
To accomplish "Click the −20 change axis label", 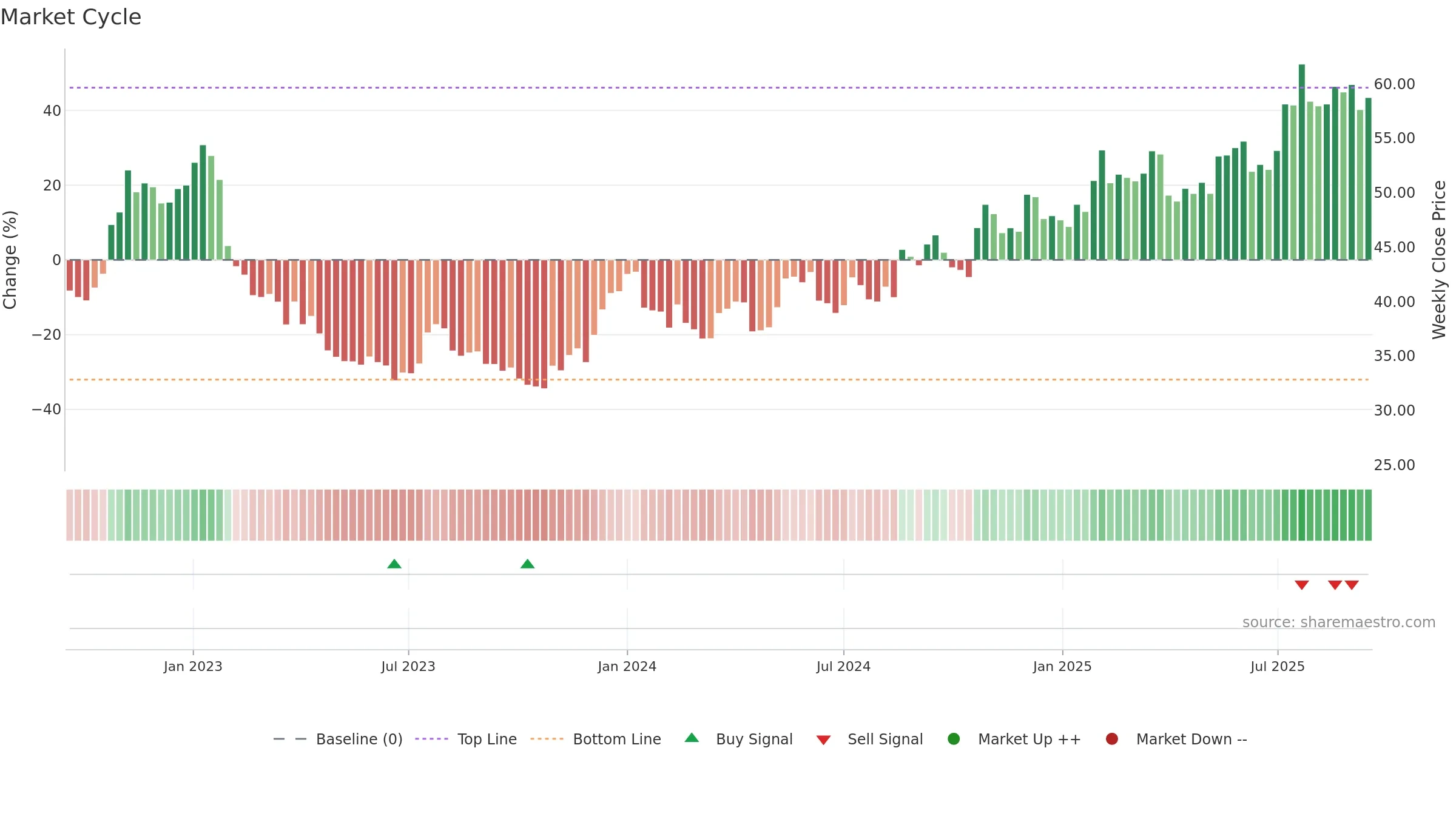I will click(47, 335).
